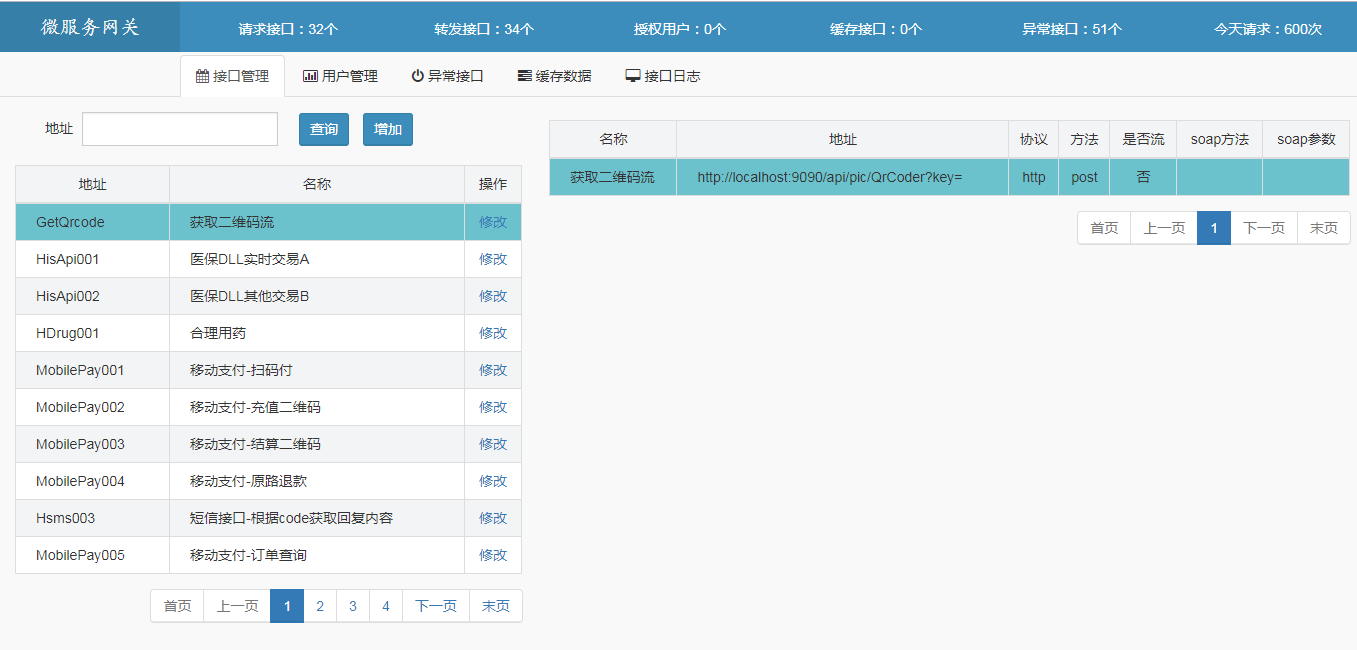The image size is (1357, 650).
Task: Go to page 2 in left pagination
Action: pos(320,606)
